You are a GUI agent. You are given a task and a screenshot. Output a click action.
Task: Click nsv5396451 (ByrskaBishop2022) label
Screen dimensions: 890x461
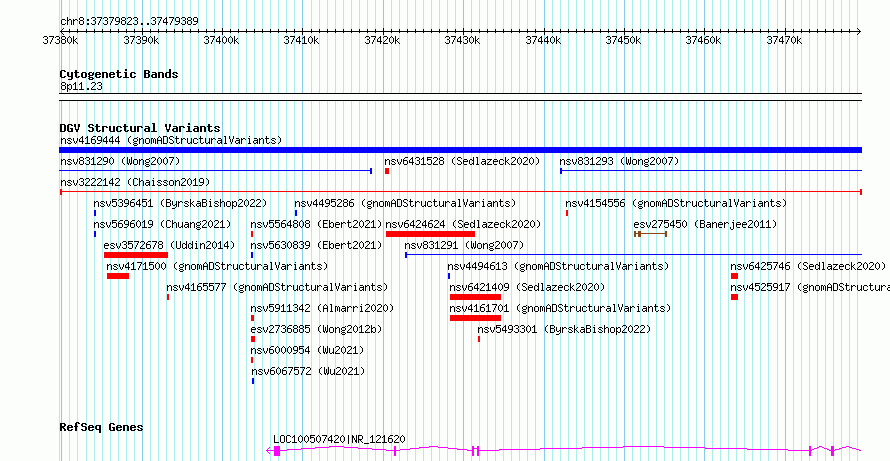(x=180, y=203)
